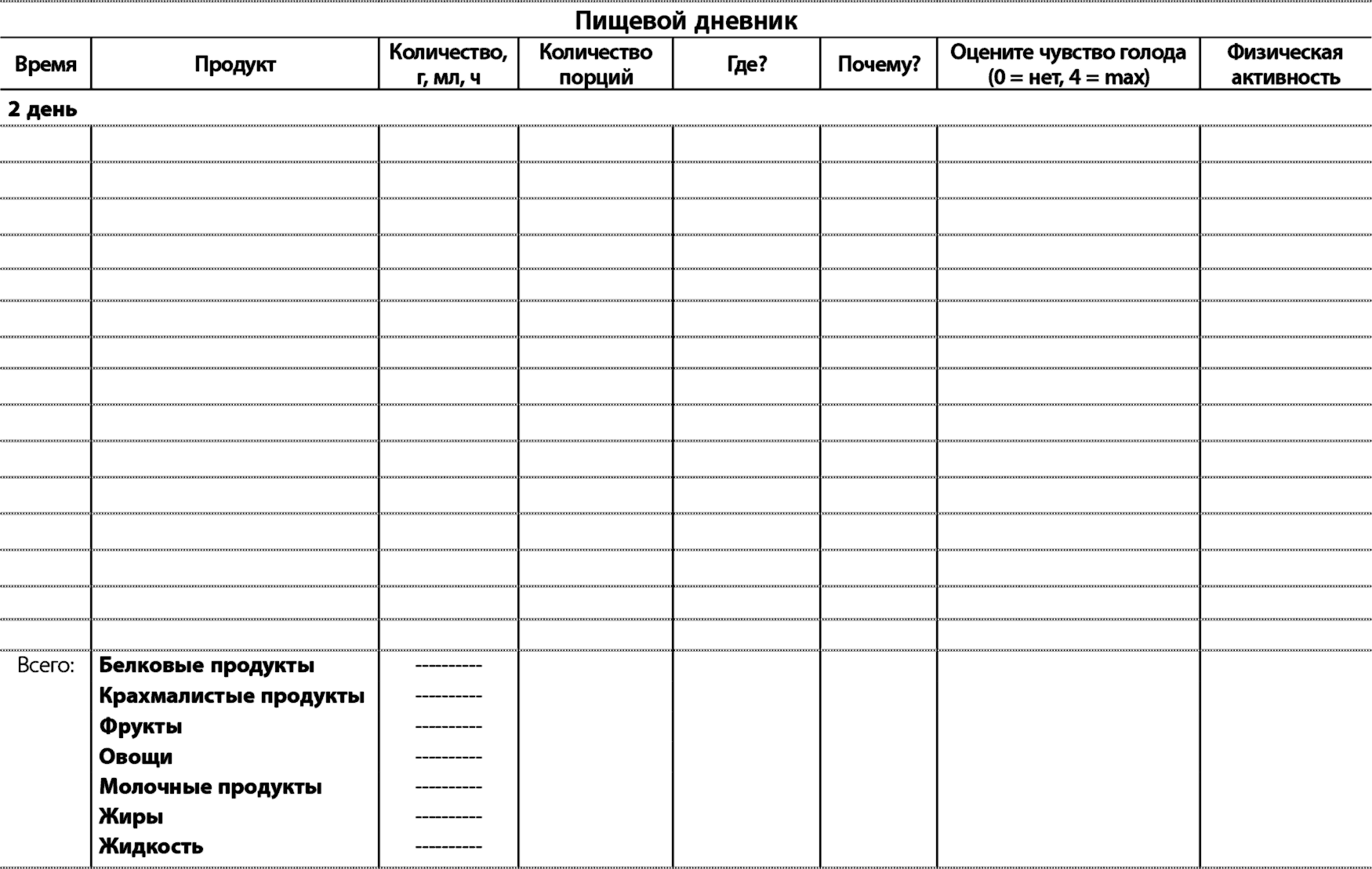
Task: Click 'Количество, г, мл, ч' header
Action: pos(448,64)
